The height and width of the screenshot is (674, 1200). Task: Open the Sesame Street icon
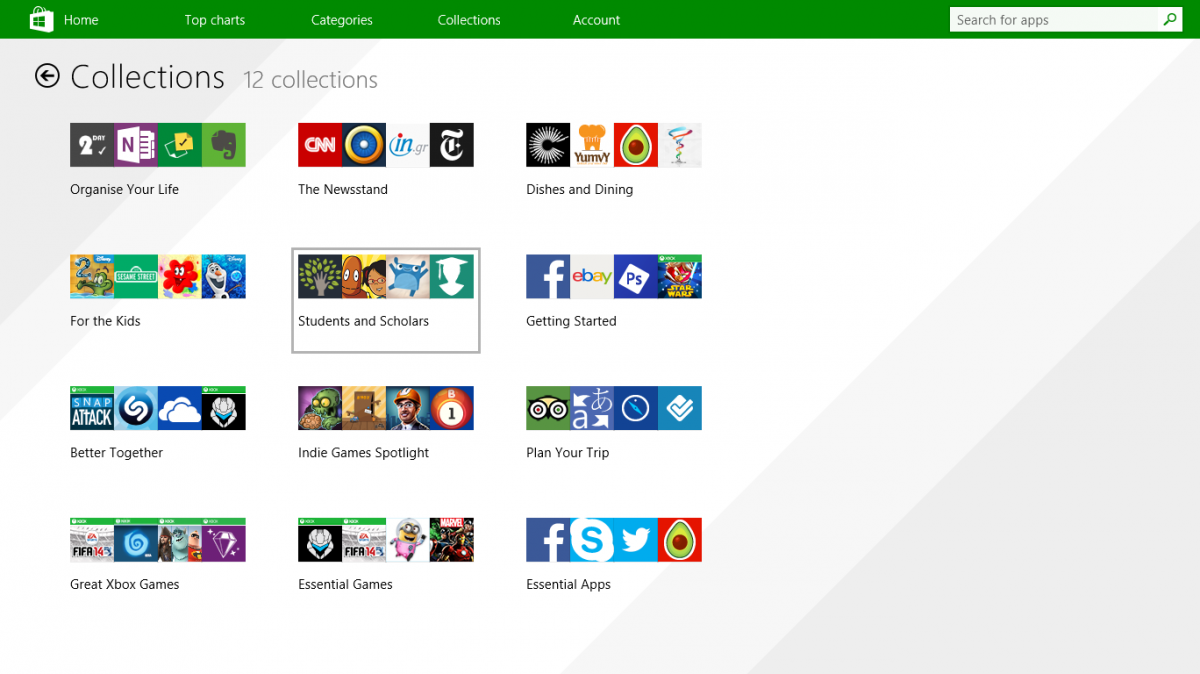point(136,277)
